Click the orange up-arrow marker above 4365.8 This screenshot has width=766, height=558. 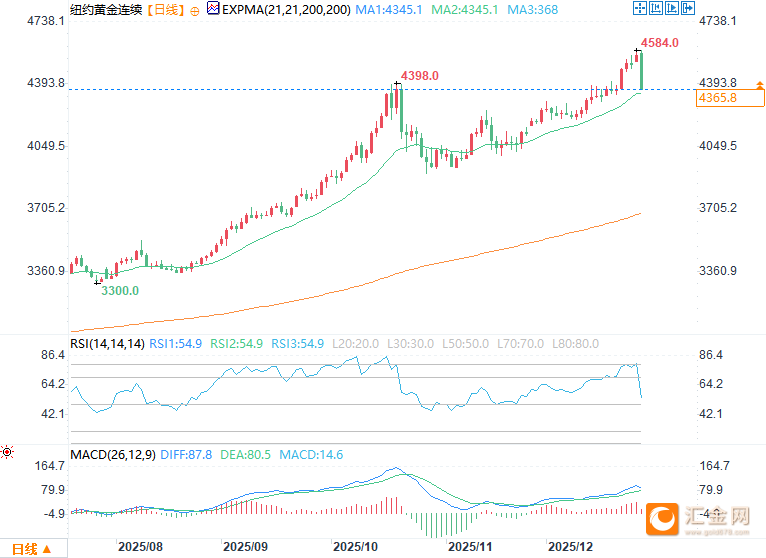pyautogui.click(x=760, y=85)
